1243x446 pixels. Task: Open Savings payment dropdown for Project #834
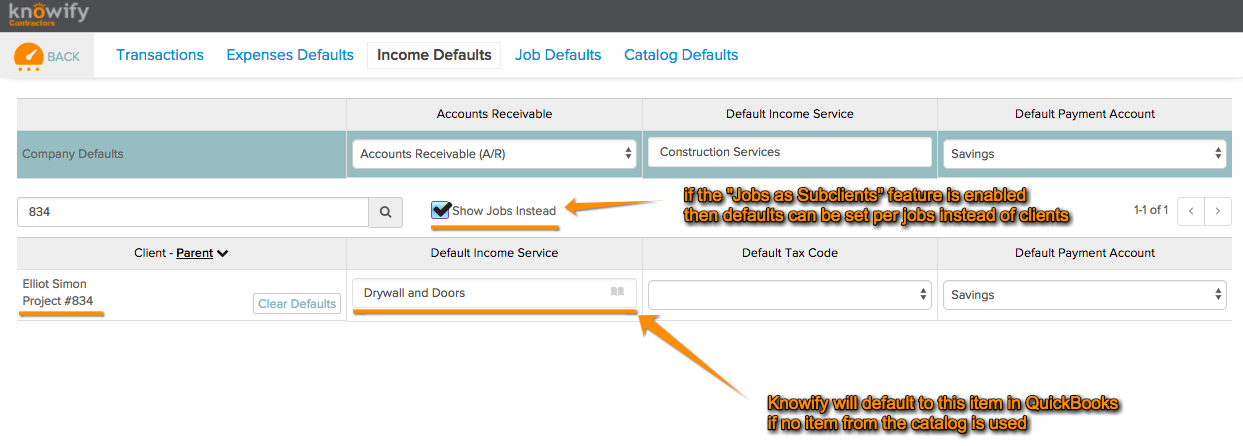coord(1085,295)
